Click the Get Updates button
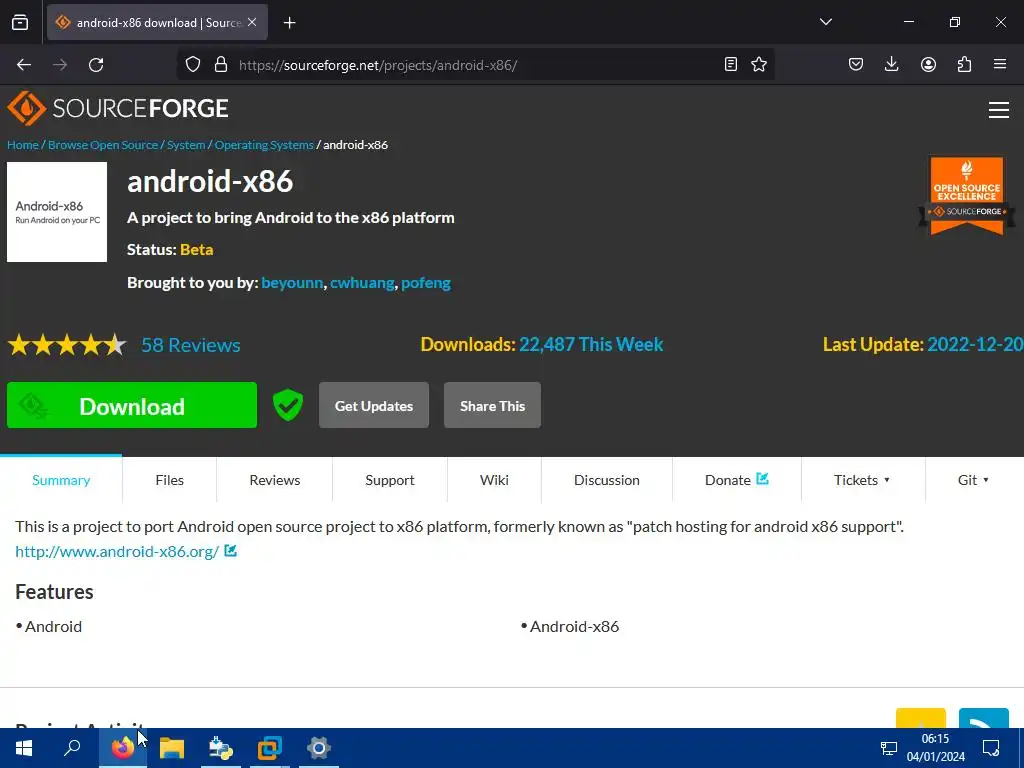Screen dimensions: 1024x768 374,406
